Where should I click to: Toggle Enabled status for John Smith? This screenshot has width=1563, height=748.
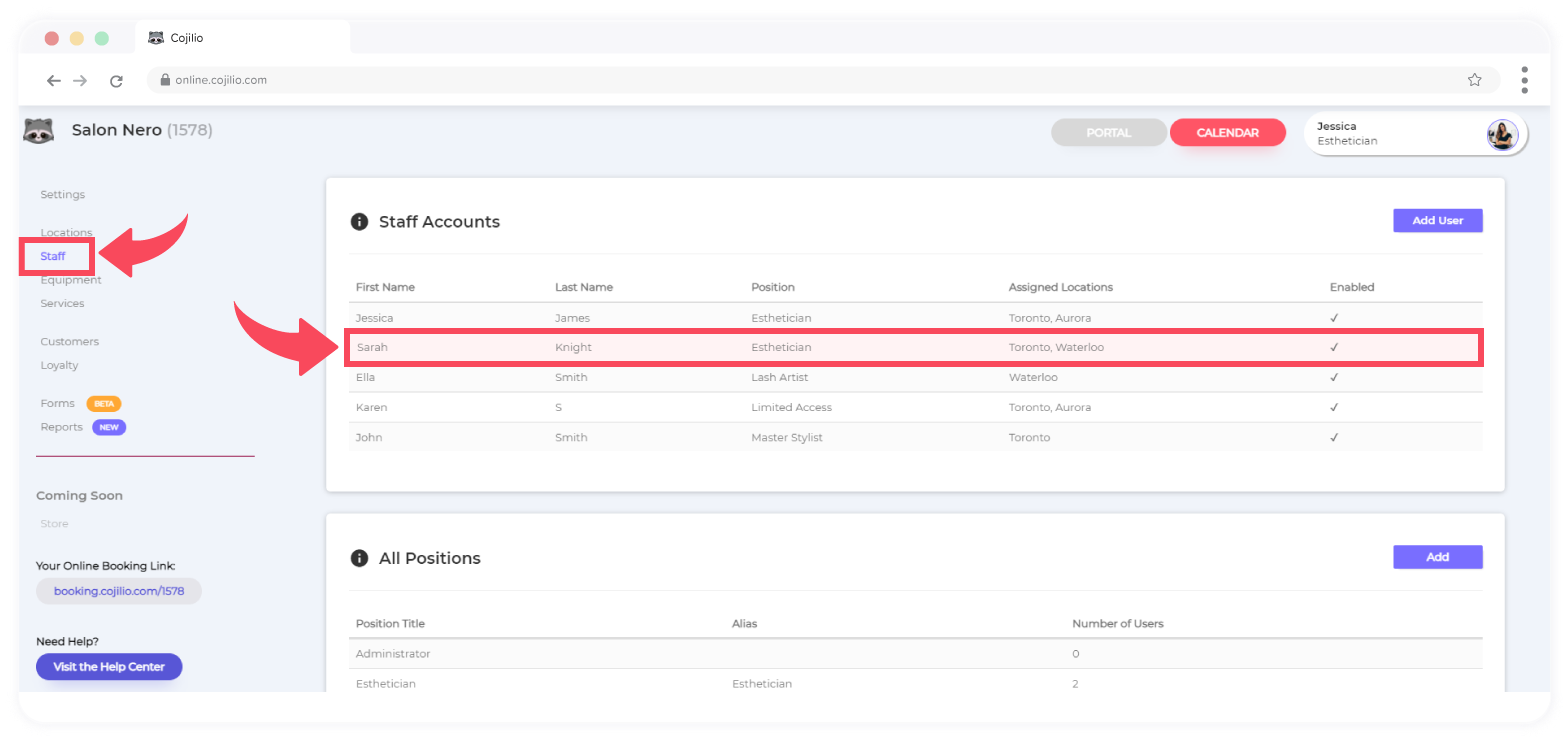(1334, 437)
